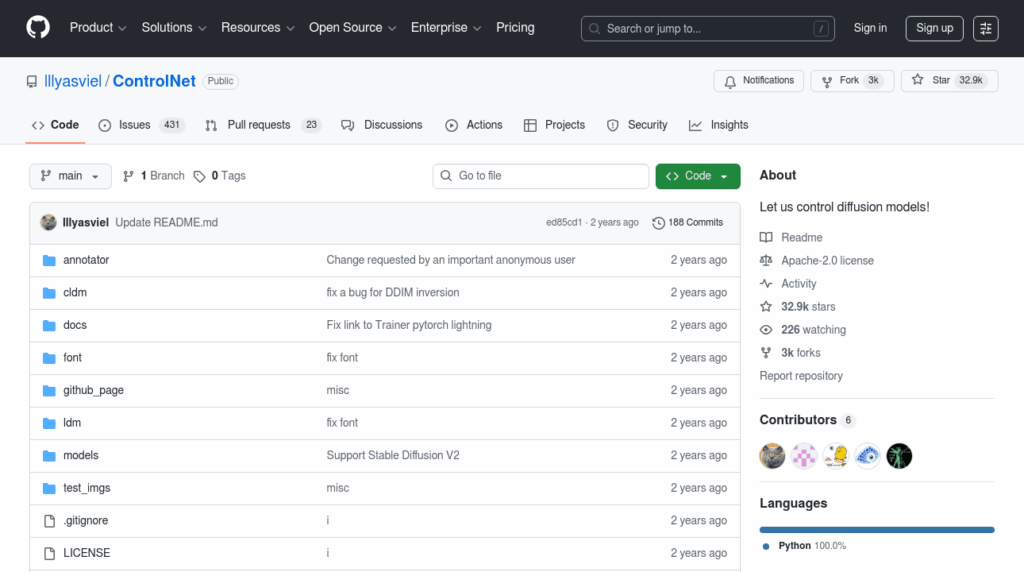The width and height of the screenshot is (1024, 572).
Task: Open 'fix a bug for DDIM inversion' commit
Action: (392, 293)
